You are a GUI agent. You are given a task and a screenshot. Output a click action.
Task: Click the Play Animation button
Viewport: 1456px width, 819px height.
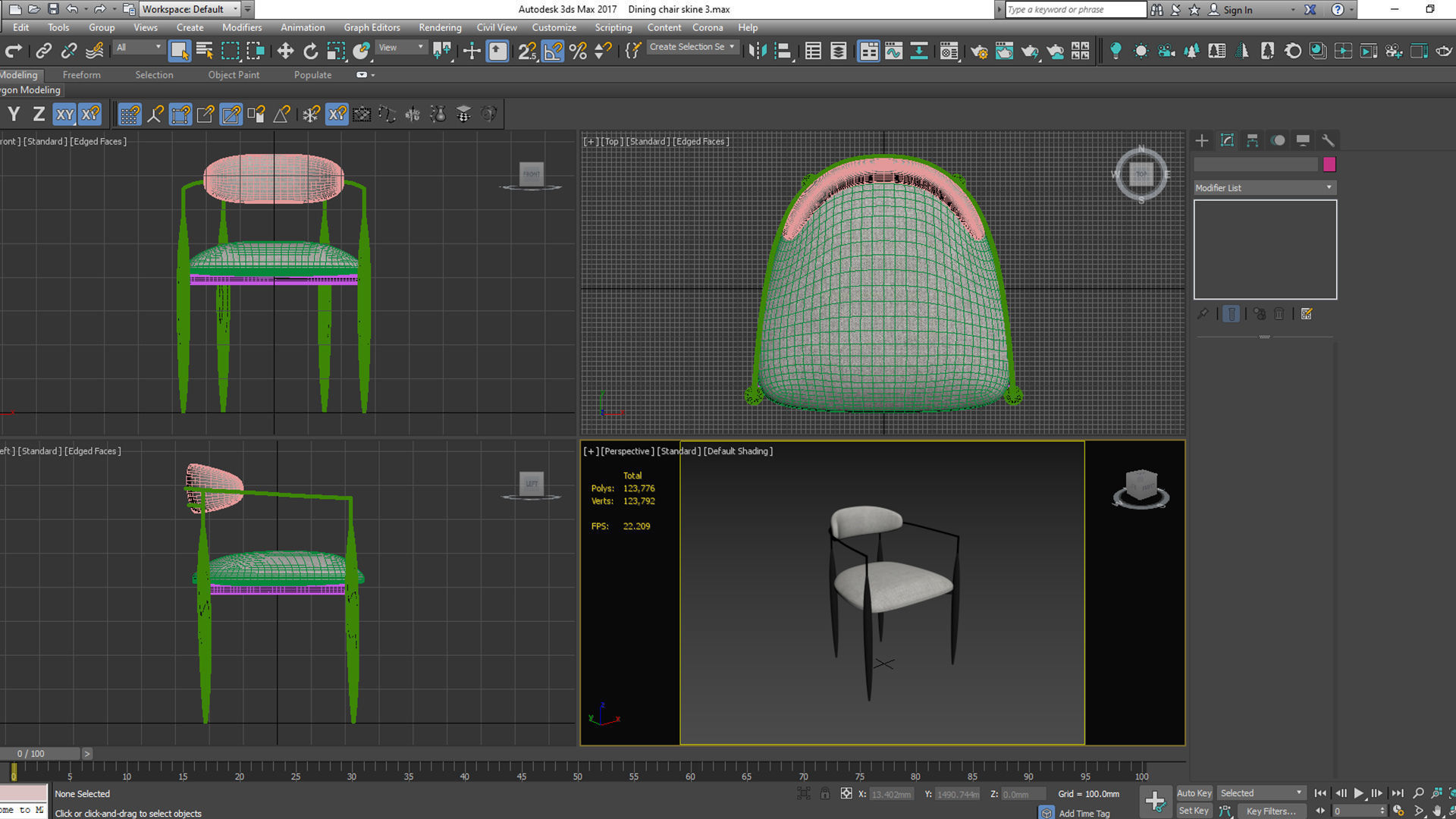pyautogui.click(x=1359, y=793)
